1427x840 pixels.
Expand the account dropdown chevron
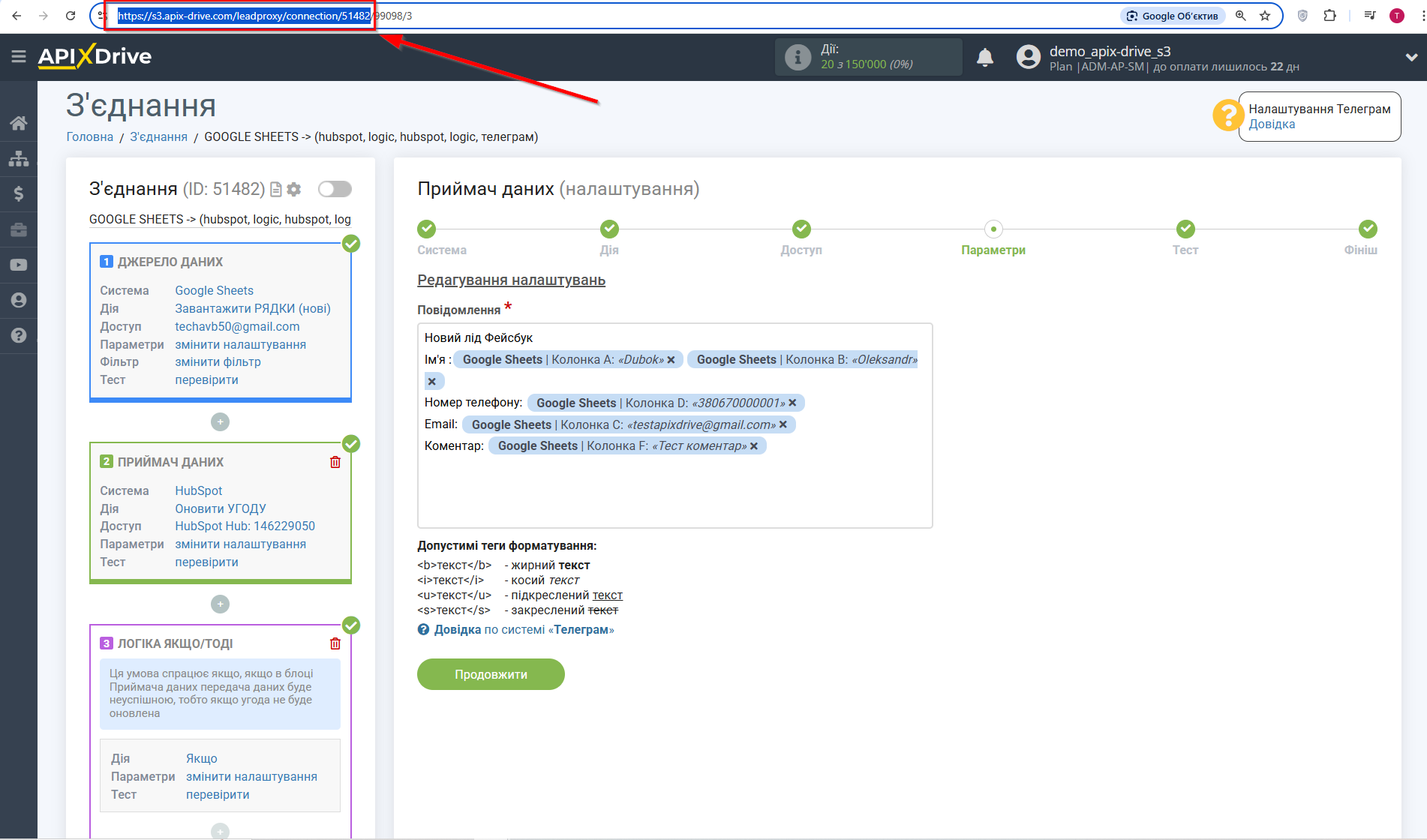point(1411,57)
